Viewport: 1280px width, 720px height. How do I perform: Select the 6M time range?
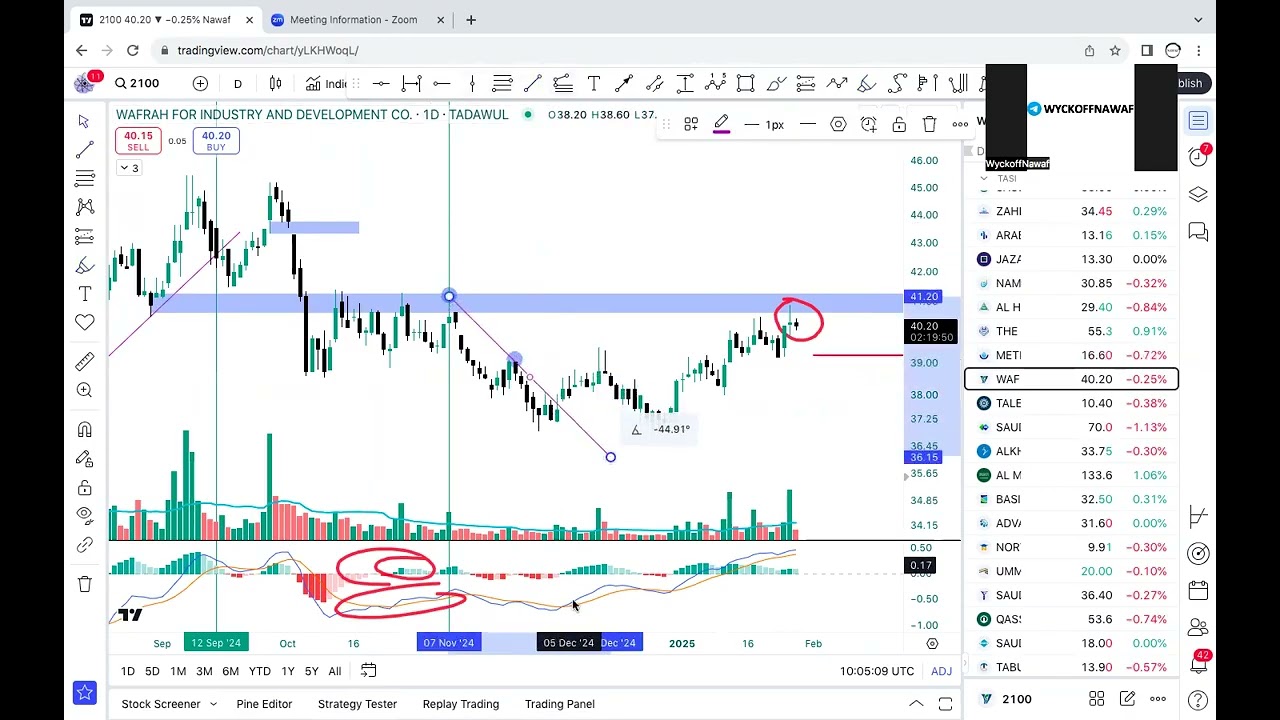point(230,671)
